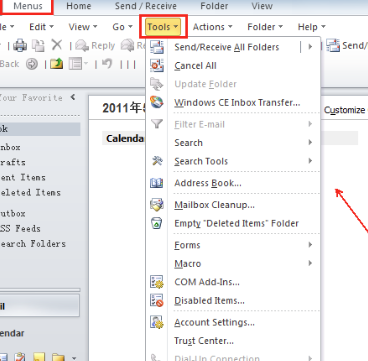Screen dimensions: 368x361
Task: Switch to the Send / Receive tab
Action: pyautogui.click(x=146, y=6)
